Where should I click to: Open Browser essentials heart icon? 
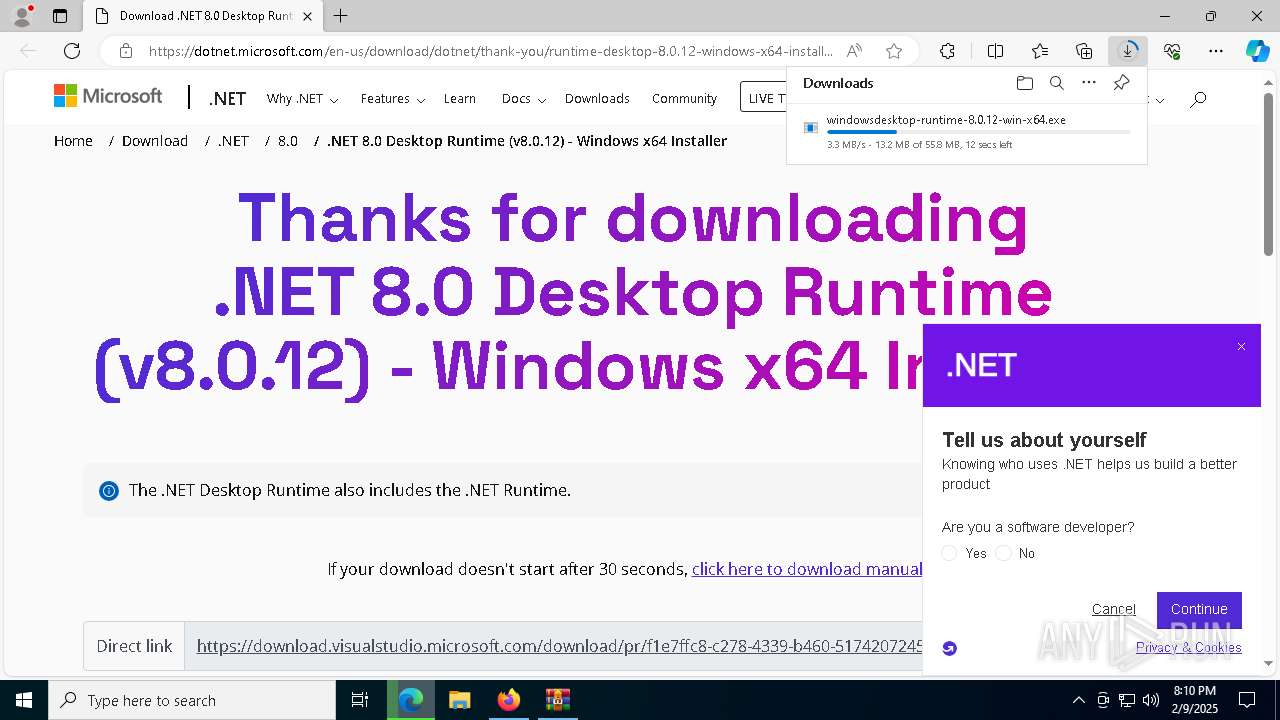[1172, 51]
